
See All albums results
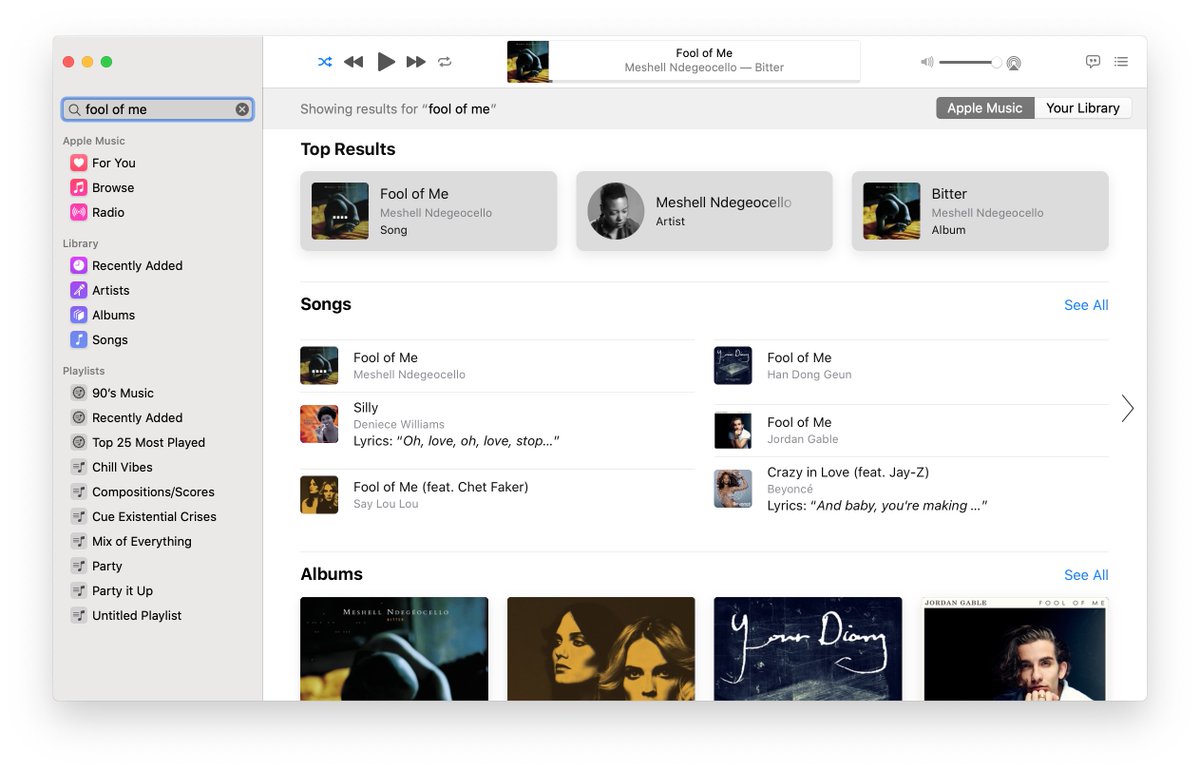pos(1086,575)
